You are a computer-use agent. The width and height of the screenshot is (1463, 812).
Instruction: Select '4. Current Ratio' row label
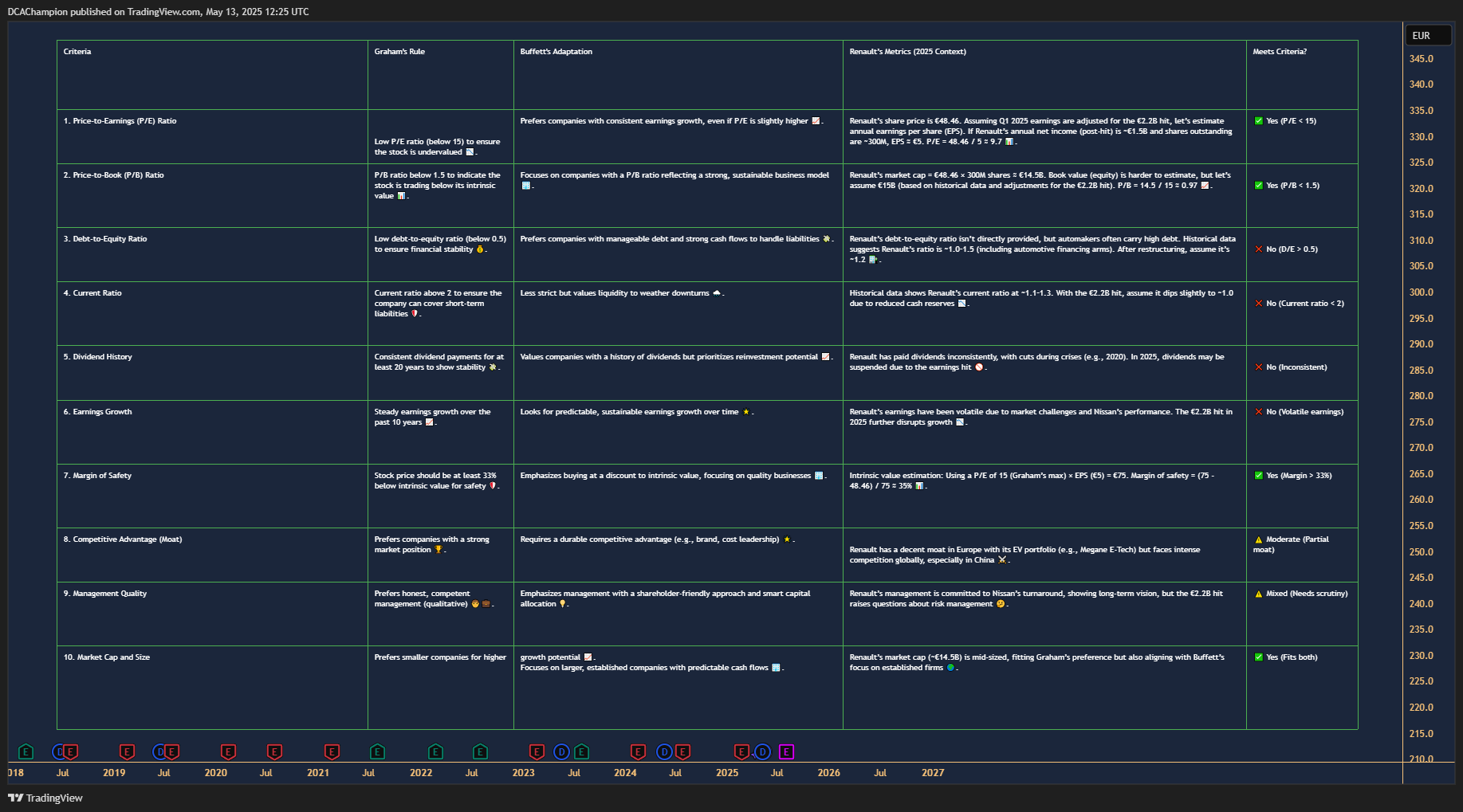pos(92,293)
